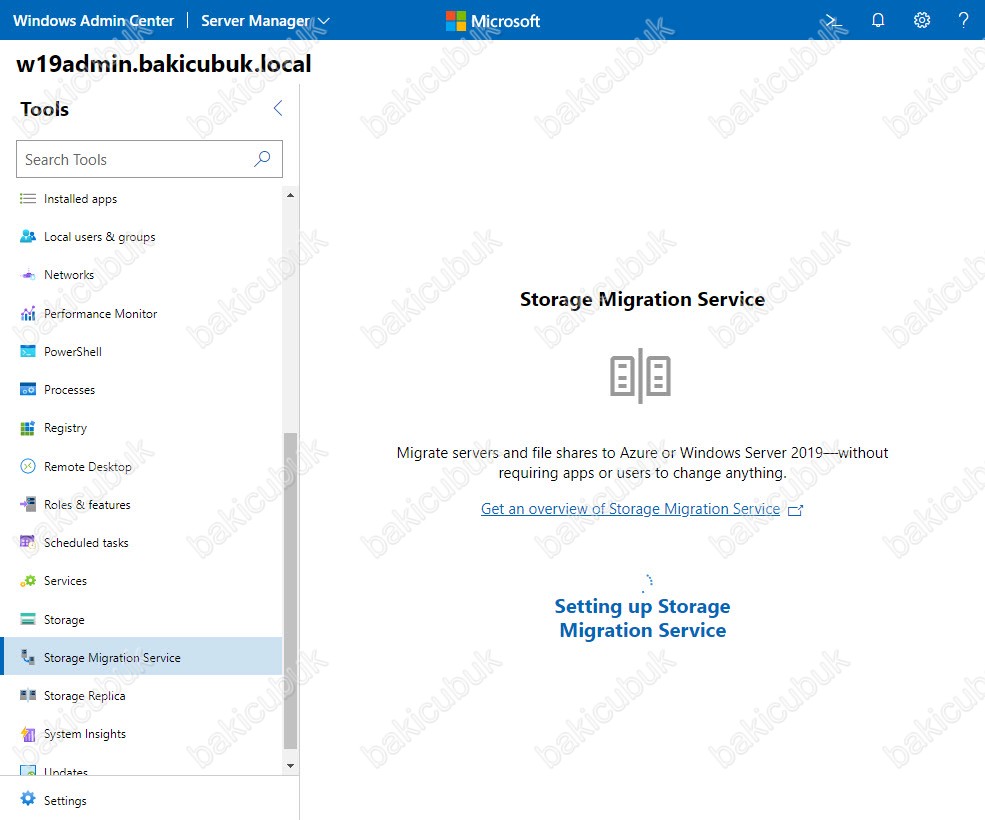This screenshot has width=985, height=820.
Task: Click the PowerShell tool icon
Action: (28, 351)
